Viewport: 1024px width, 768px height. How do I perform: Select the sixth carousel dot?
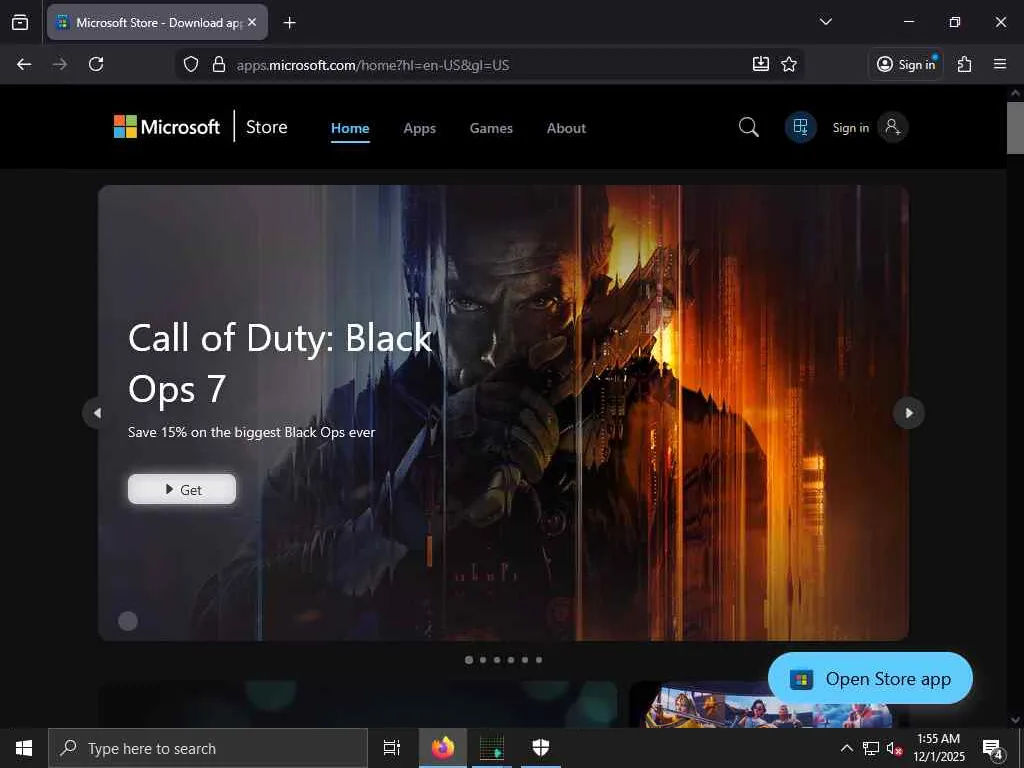click(539, 660)
